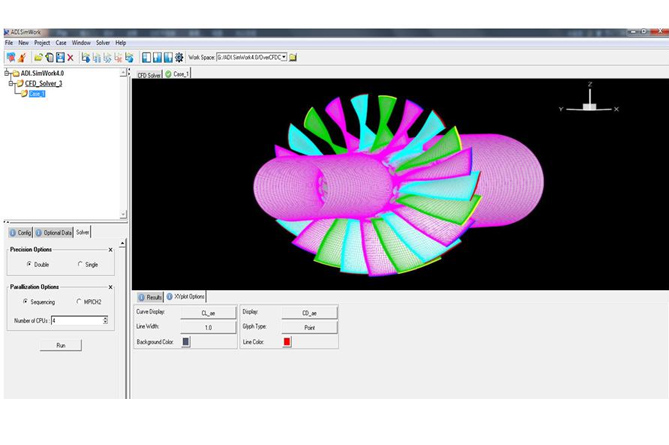
Task: Collapse the ADI.SimWork4.0 root tree node
Action: (6, 73)
